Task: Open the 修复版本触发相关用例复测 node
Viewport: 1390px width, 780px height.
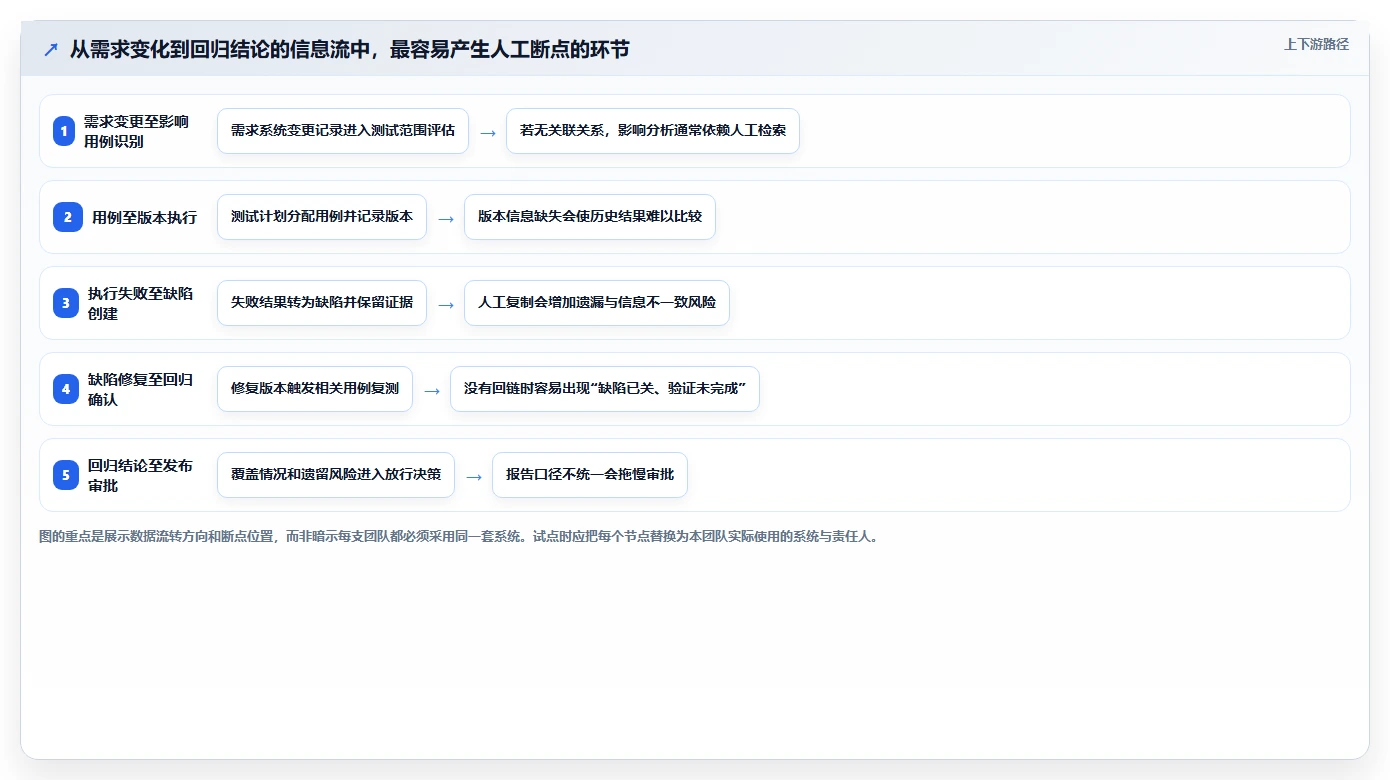Action: [315, 389]
